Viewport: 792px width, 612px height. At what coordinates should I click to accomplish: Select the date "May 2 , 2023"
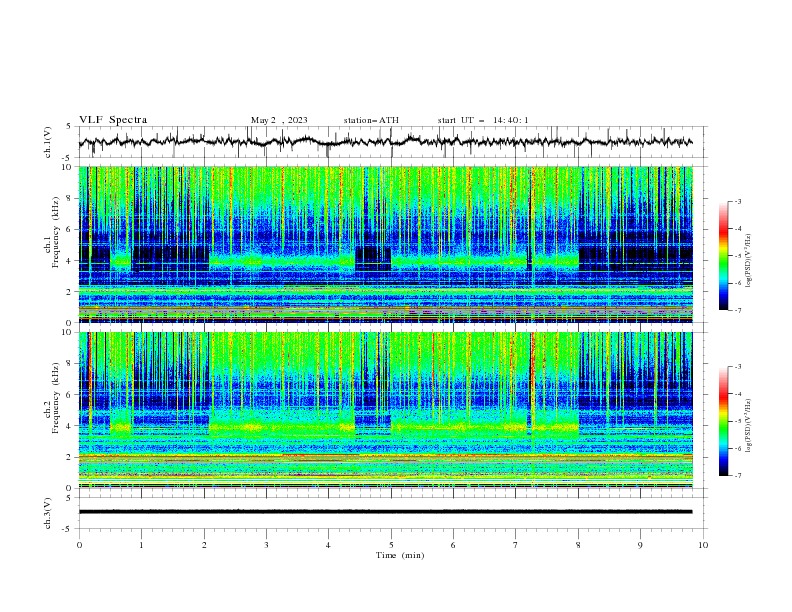(279, 120)
